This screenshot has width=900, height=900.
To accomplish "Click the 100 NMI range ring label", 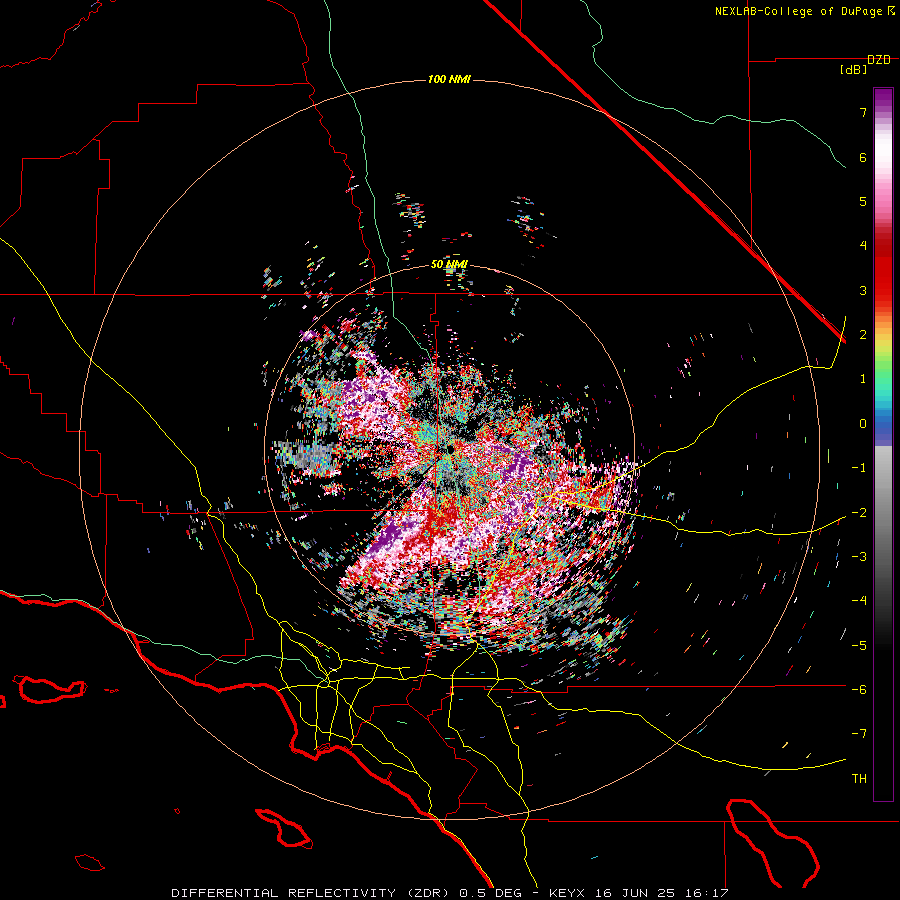I will 449,79.
